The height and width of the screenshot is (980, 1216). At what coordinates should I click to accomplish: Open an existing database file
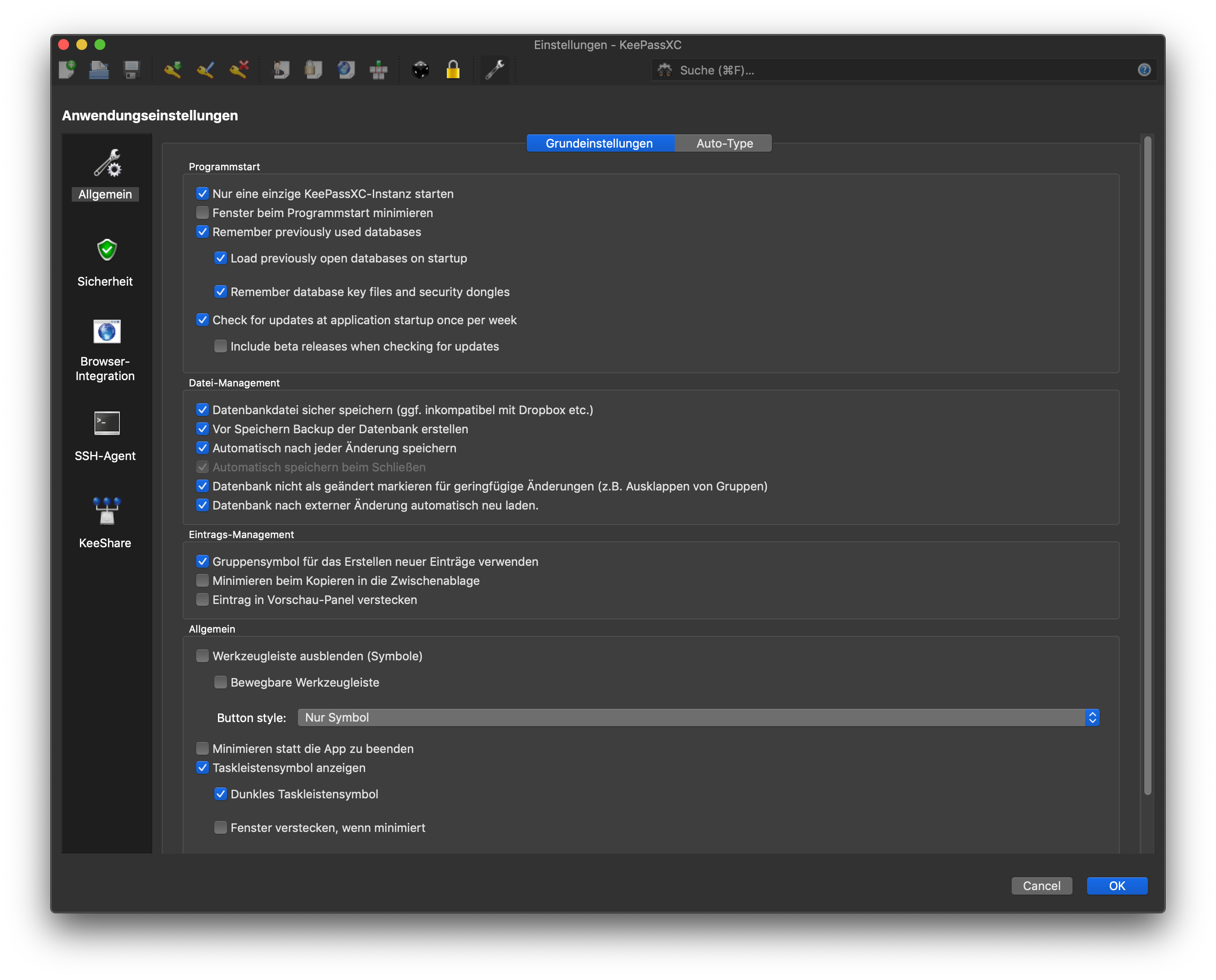pos(99,69)
